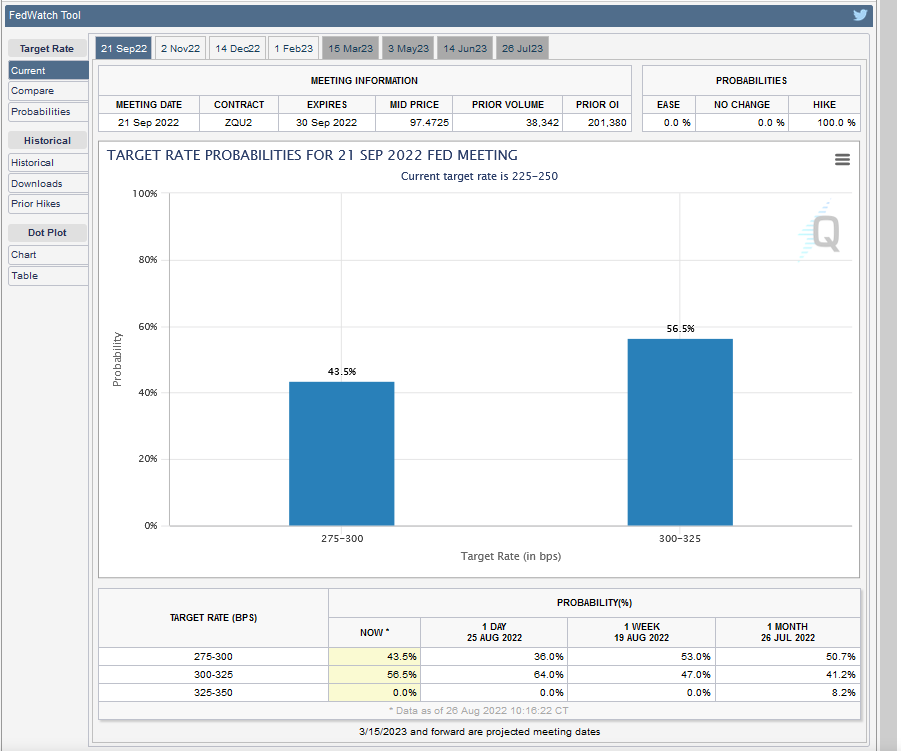The height and width of the screenshot is (751, 901).
Task: Open the Dot Plot Chart view
Action: [x=48, y=255]
